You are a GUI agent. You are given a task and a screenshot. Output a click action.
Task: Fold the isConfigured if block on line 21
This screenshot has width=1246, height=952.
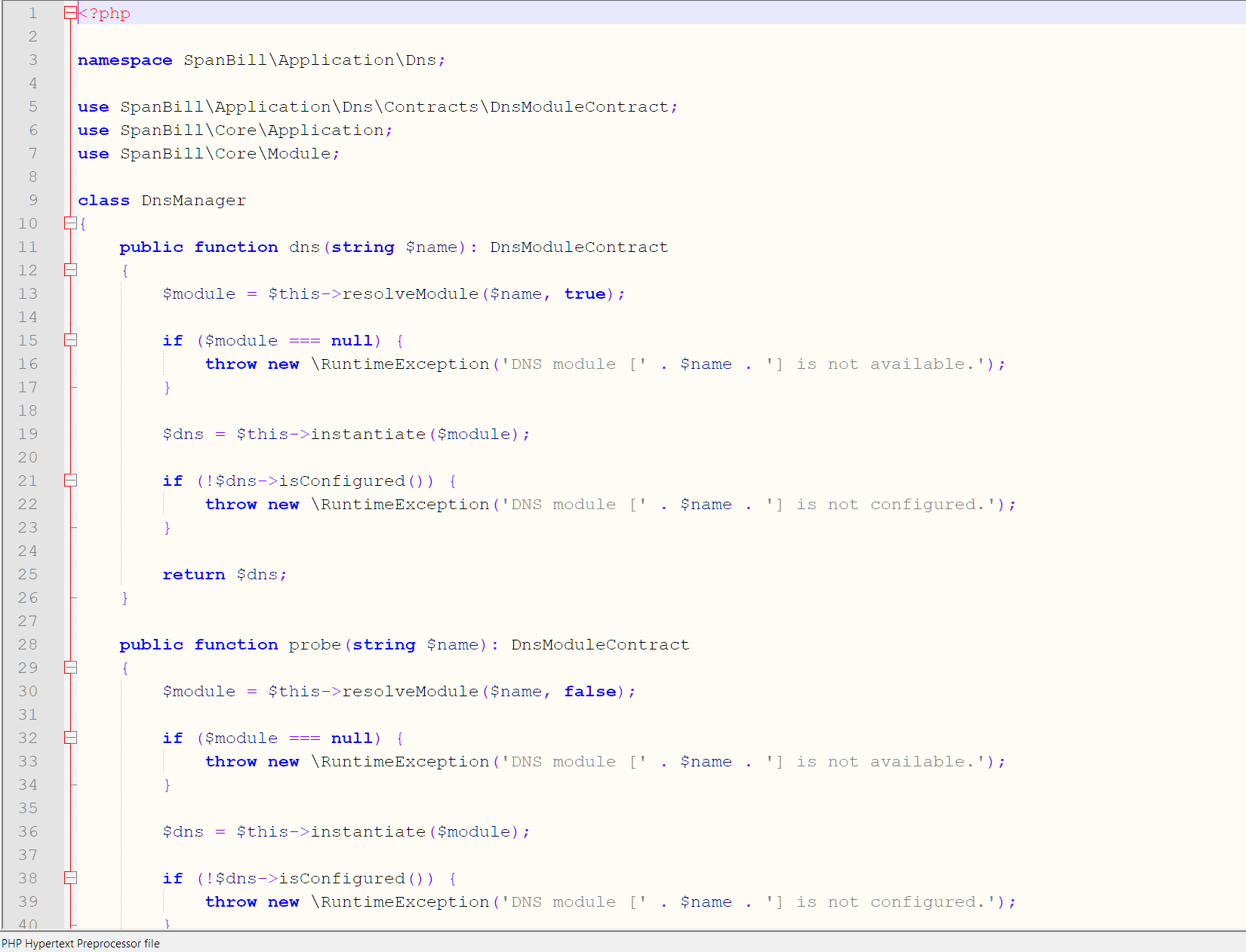tap(70, 481)
